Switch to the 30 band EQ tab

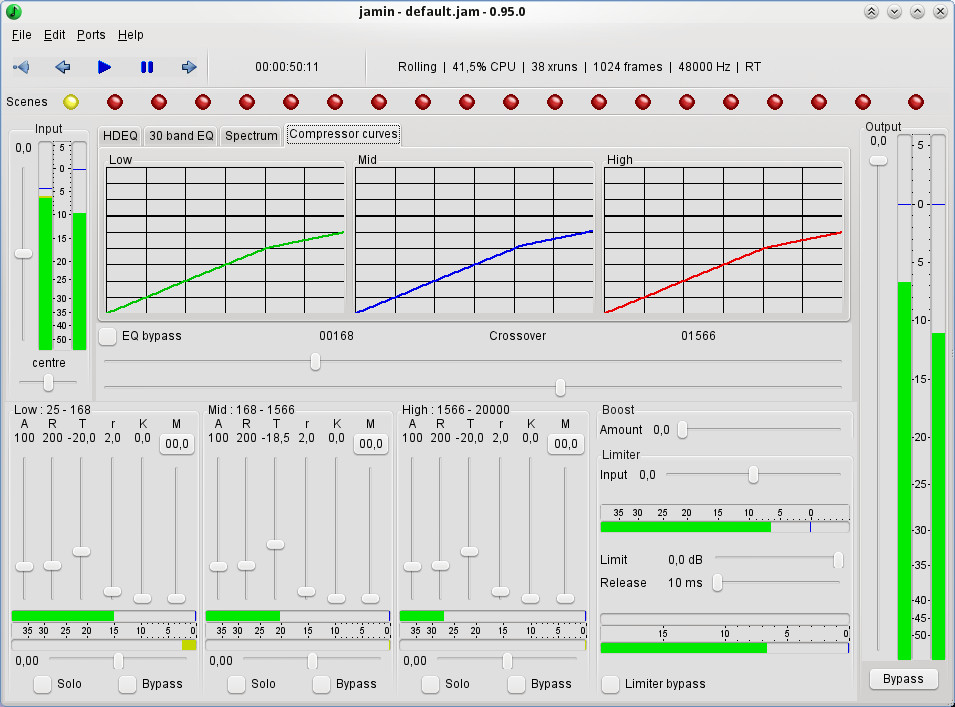(x=181, y=136)
